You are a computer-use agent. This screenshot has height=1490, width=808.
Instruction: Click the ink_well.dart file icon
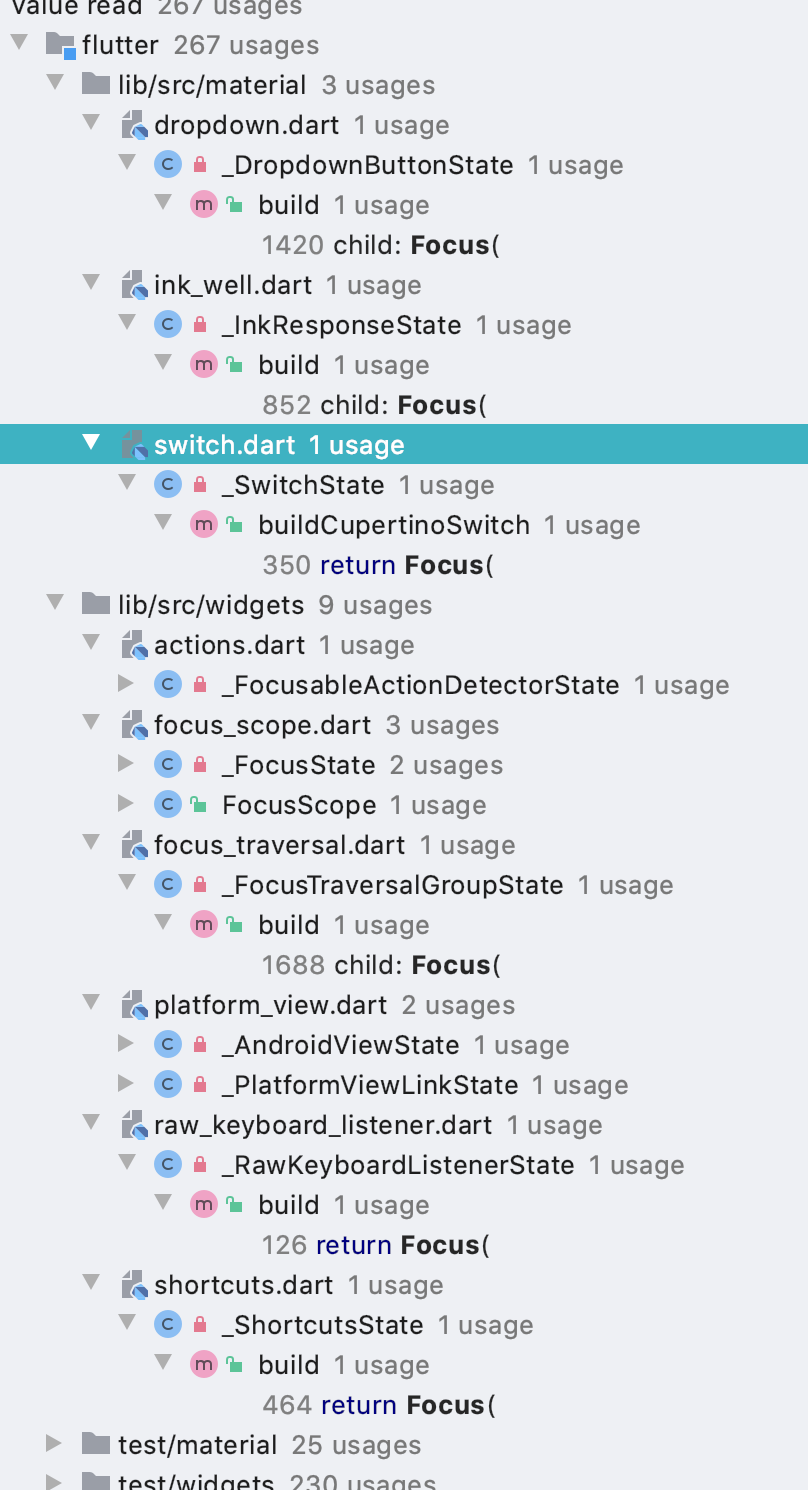tap(132, 284)
